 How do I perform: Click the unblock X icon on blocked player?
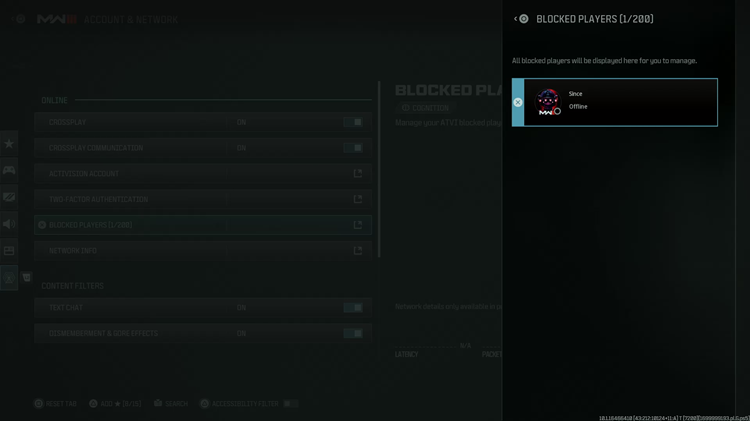[x=518, y=102]
